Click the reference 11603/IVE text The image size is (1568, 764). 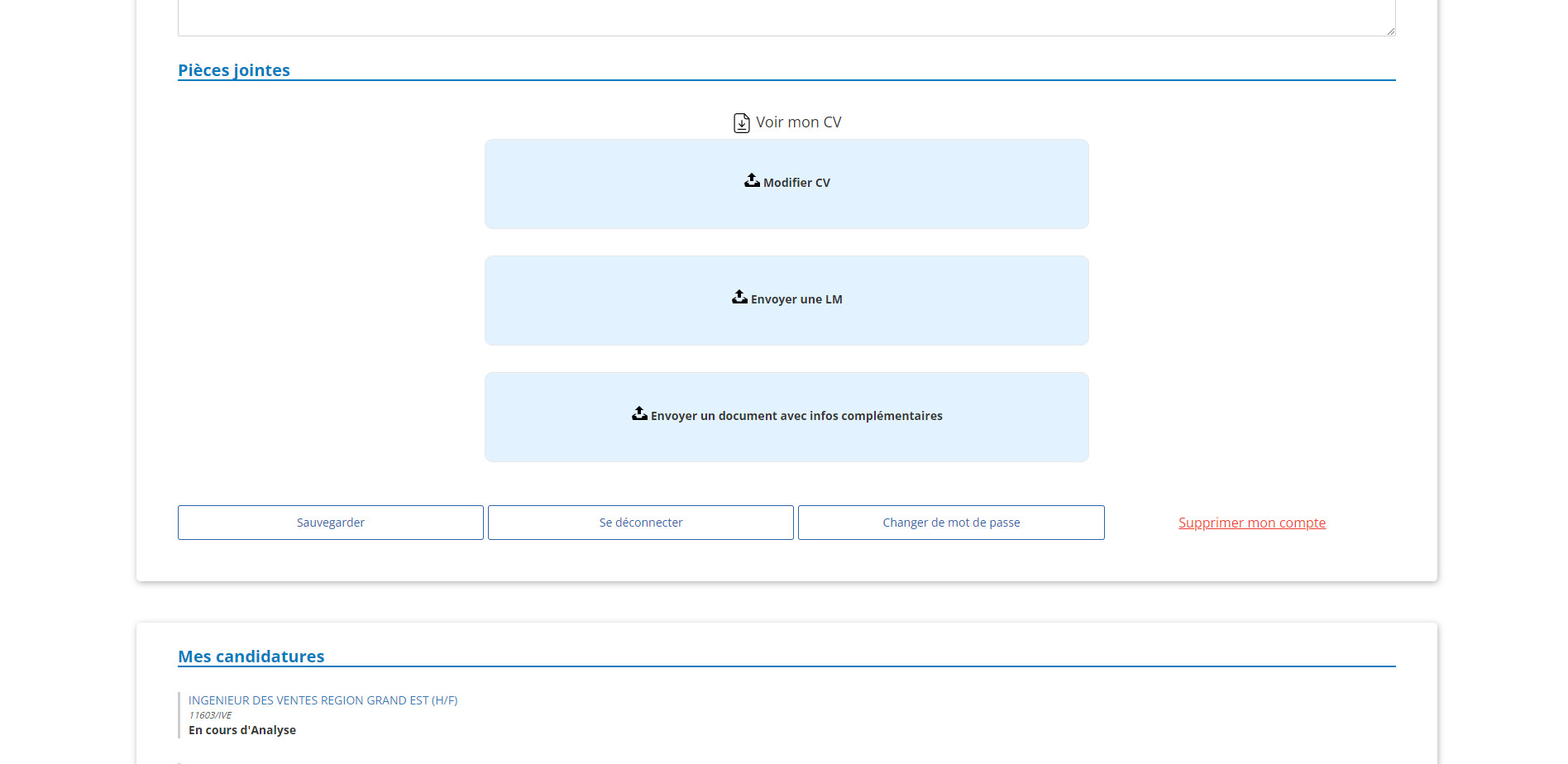210,715
